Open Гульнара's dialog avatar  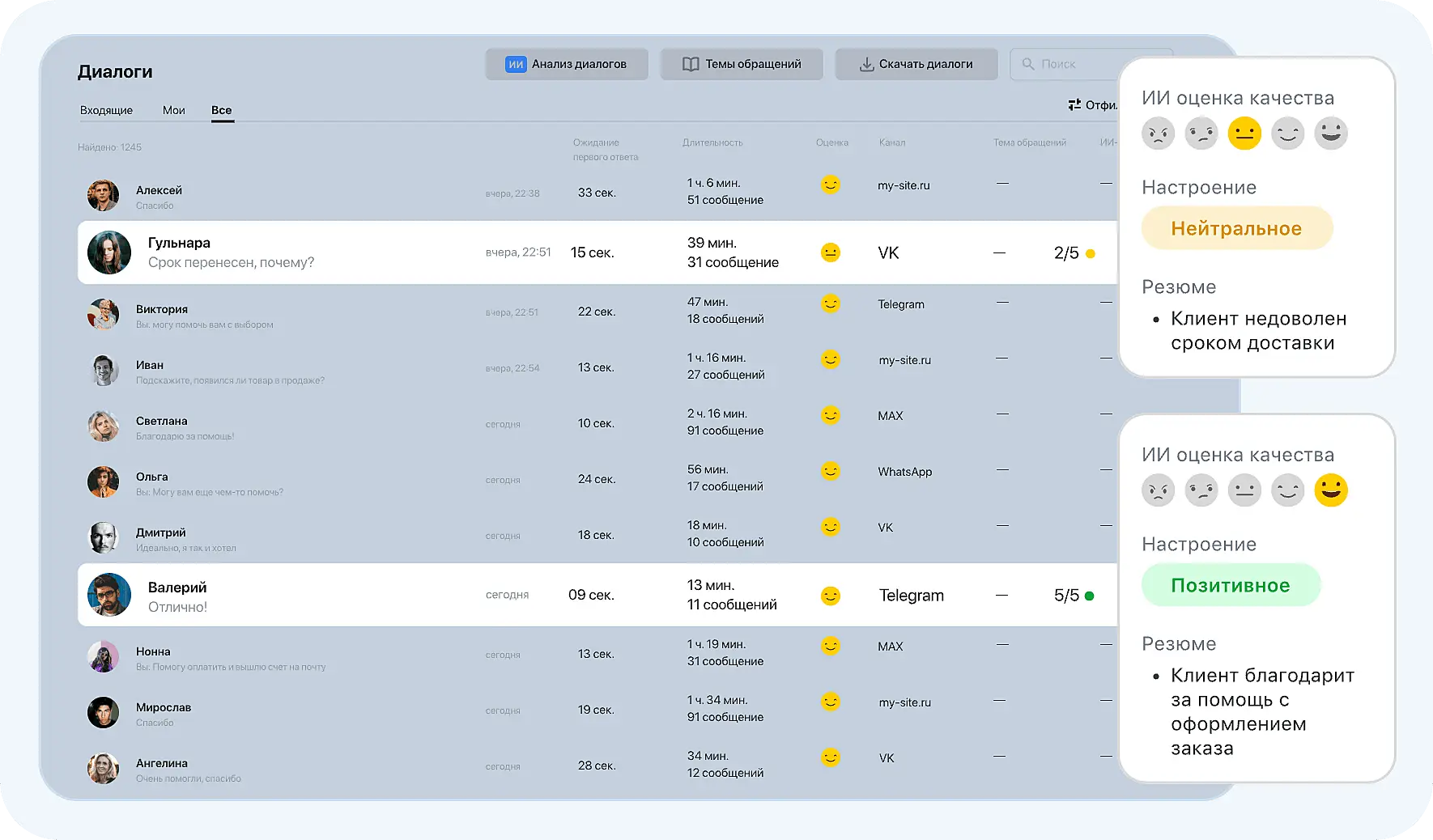tap(109, 252)
